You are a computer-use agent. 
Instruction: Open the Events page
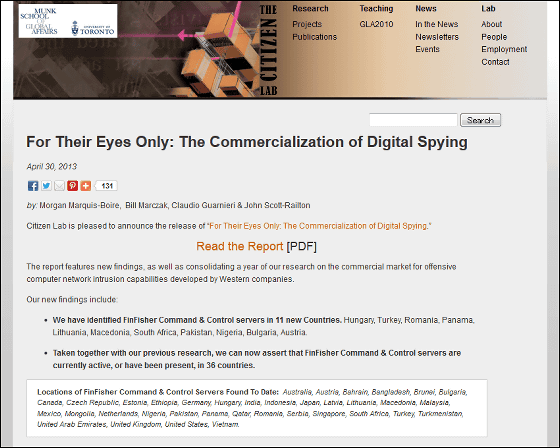point(427,49)
